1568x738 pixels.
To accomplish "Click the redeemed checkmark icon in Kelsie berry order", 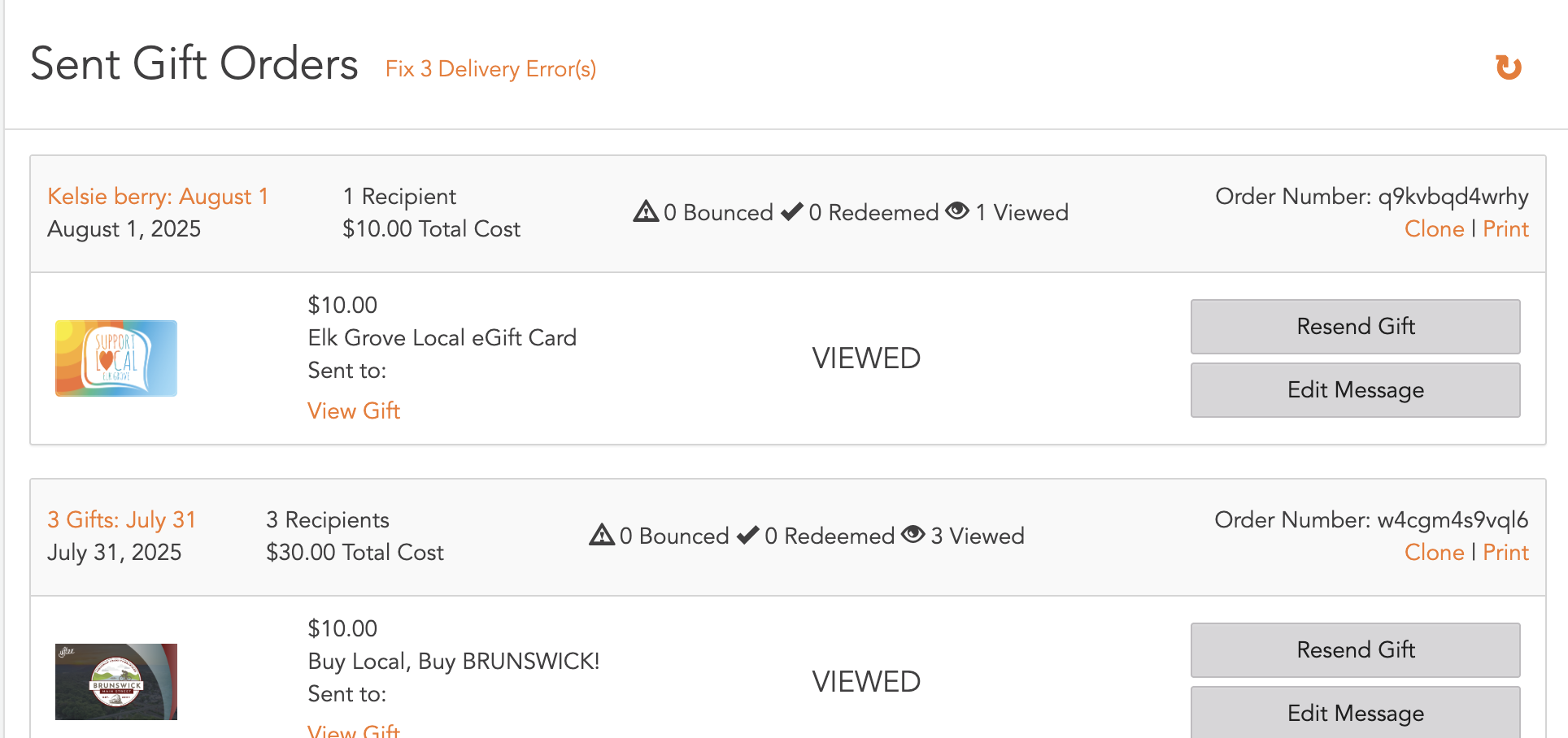I will click(x=792, y=211).
